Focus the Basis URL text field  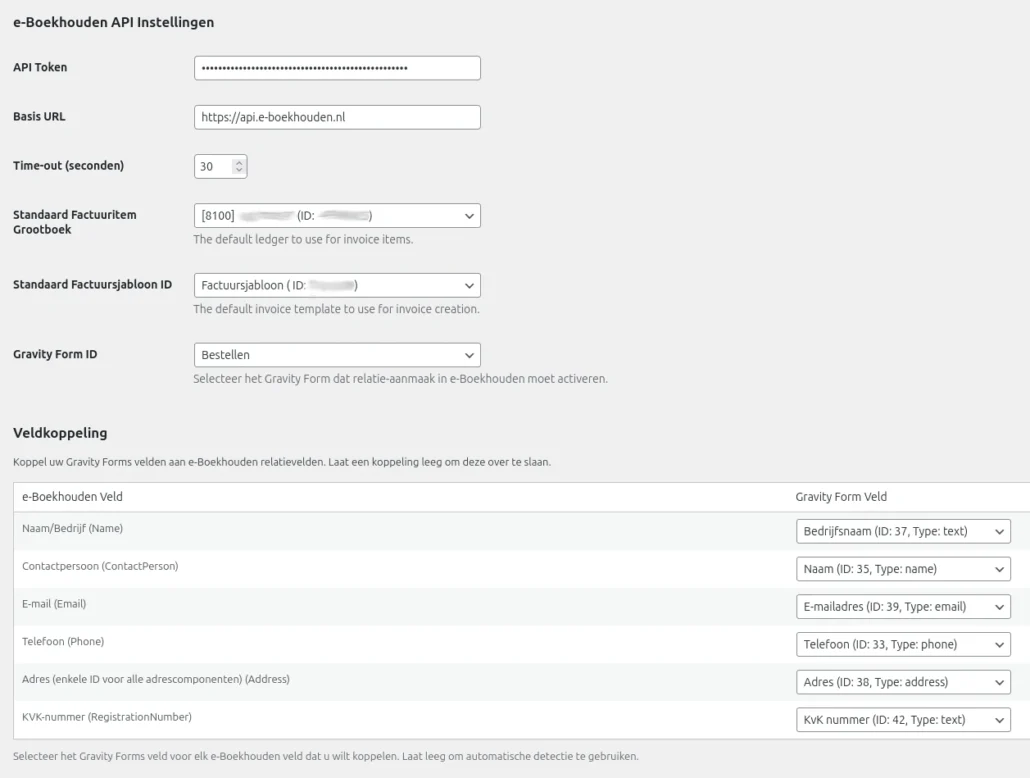(336, 117)
